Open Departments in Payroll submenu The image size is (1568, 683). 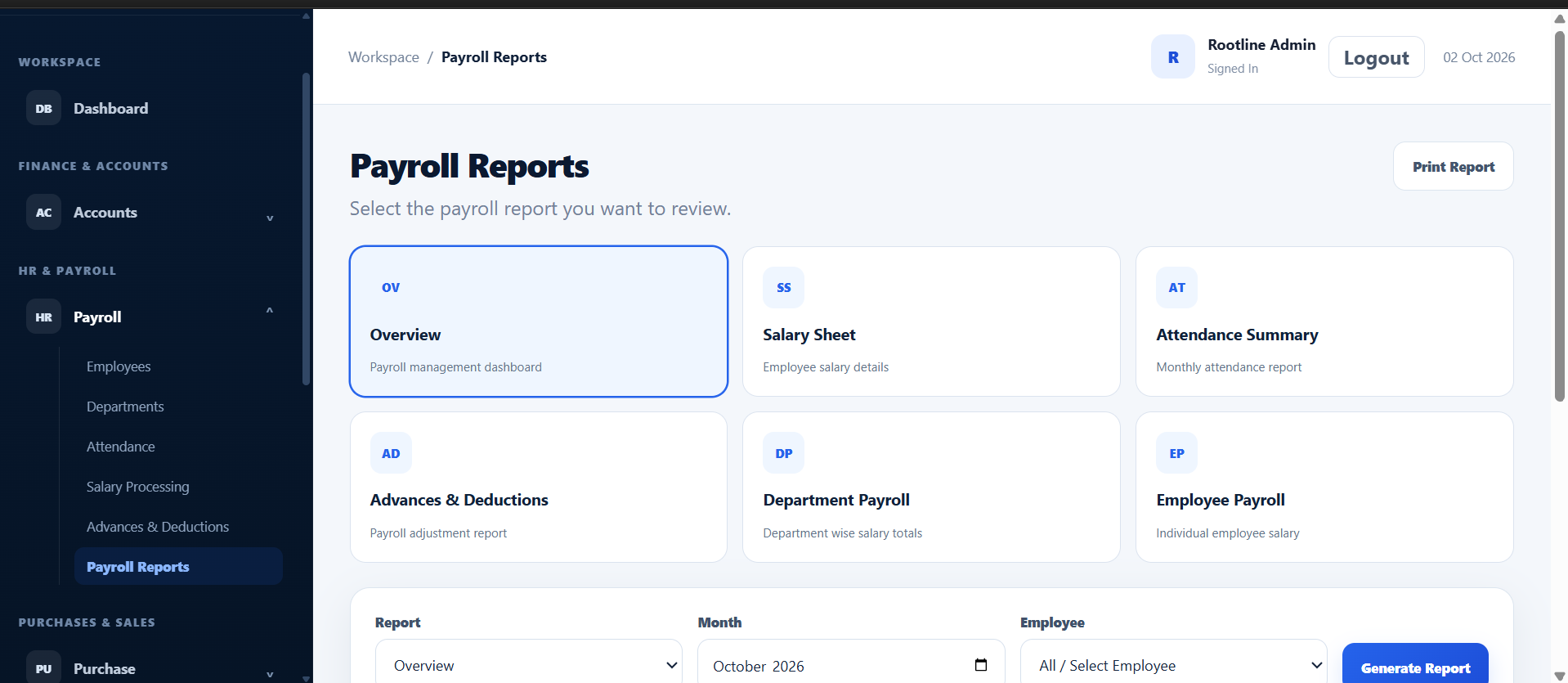click(125, 407)
